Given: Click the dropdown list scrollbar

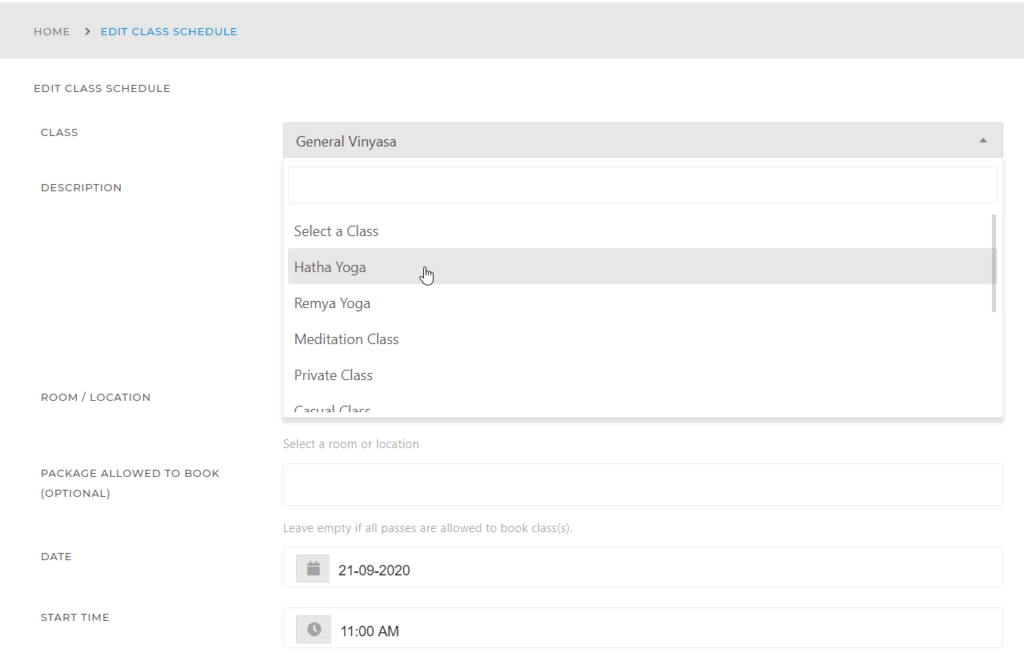Looking at the screenshot, I should (x=993, y=260).
